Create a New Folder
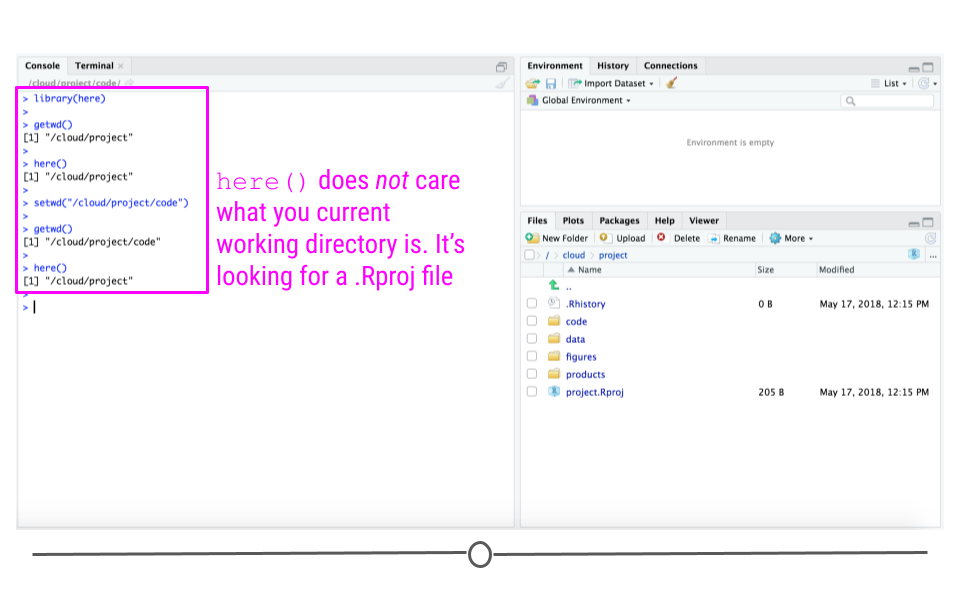This screenshot has height=600, width=960. click(557, 238)
